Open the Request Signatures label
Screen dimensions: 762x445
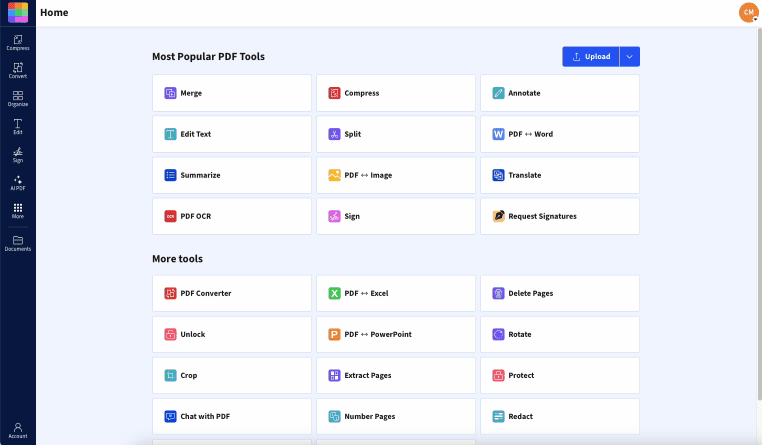(542, 216)
